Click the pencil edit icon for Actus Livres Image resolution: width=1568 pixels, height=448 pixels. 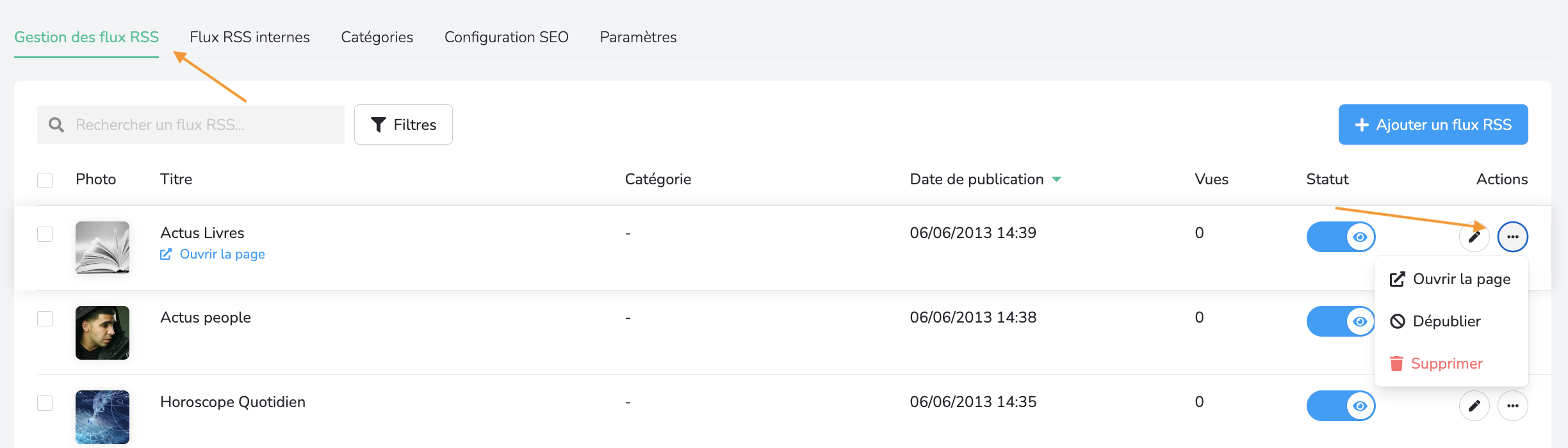click(x=1474, y=237)
